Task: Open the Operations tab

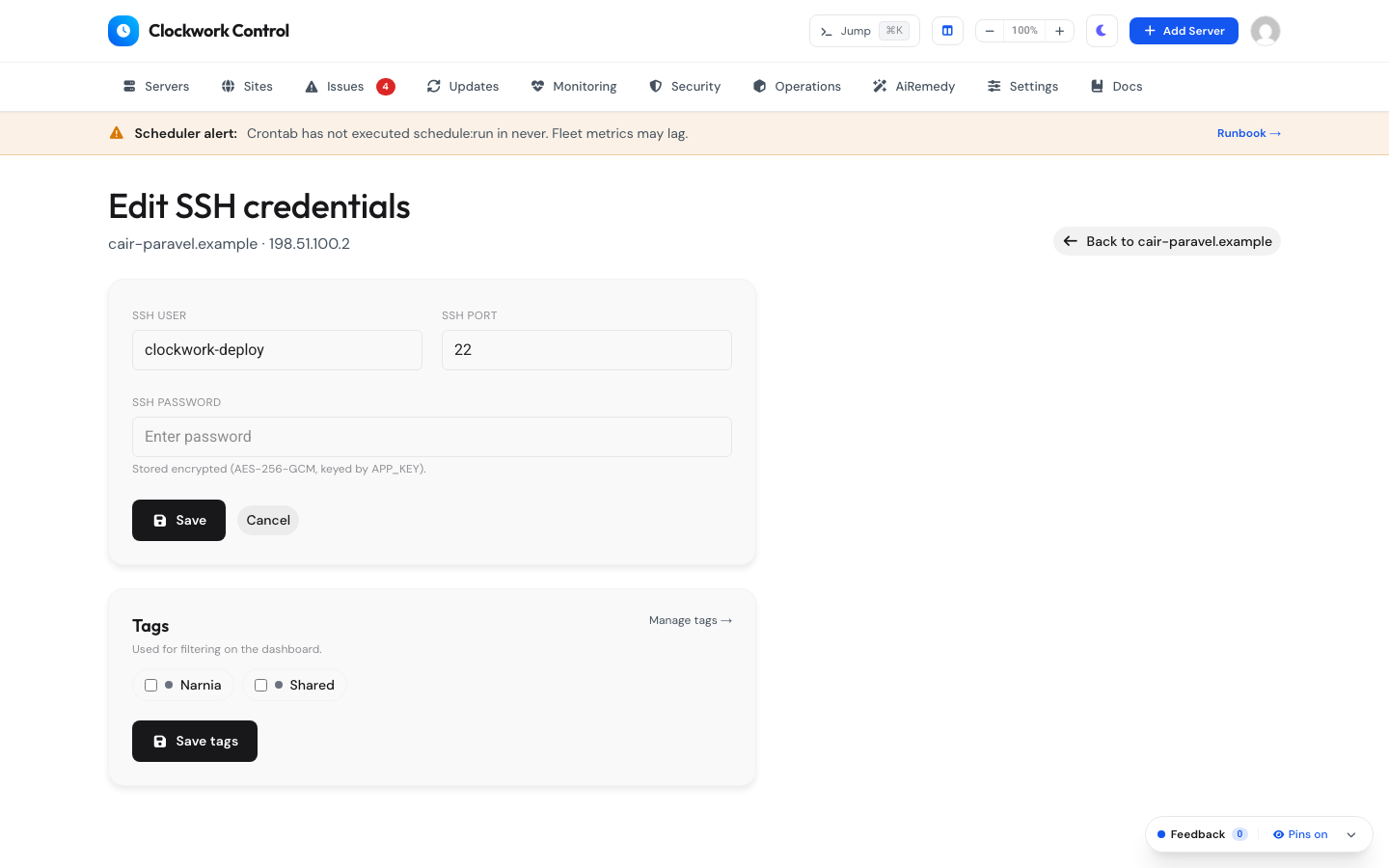Action: click(x=797, y=87)
